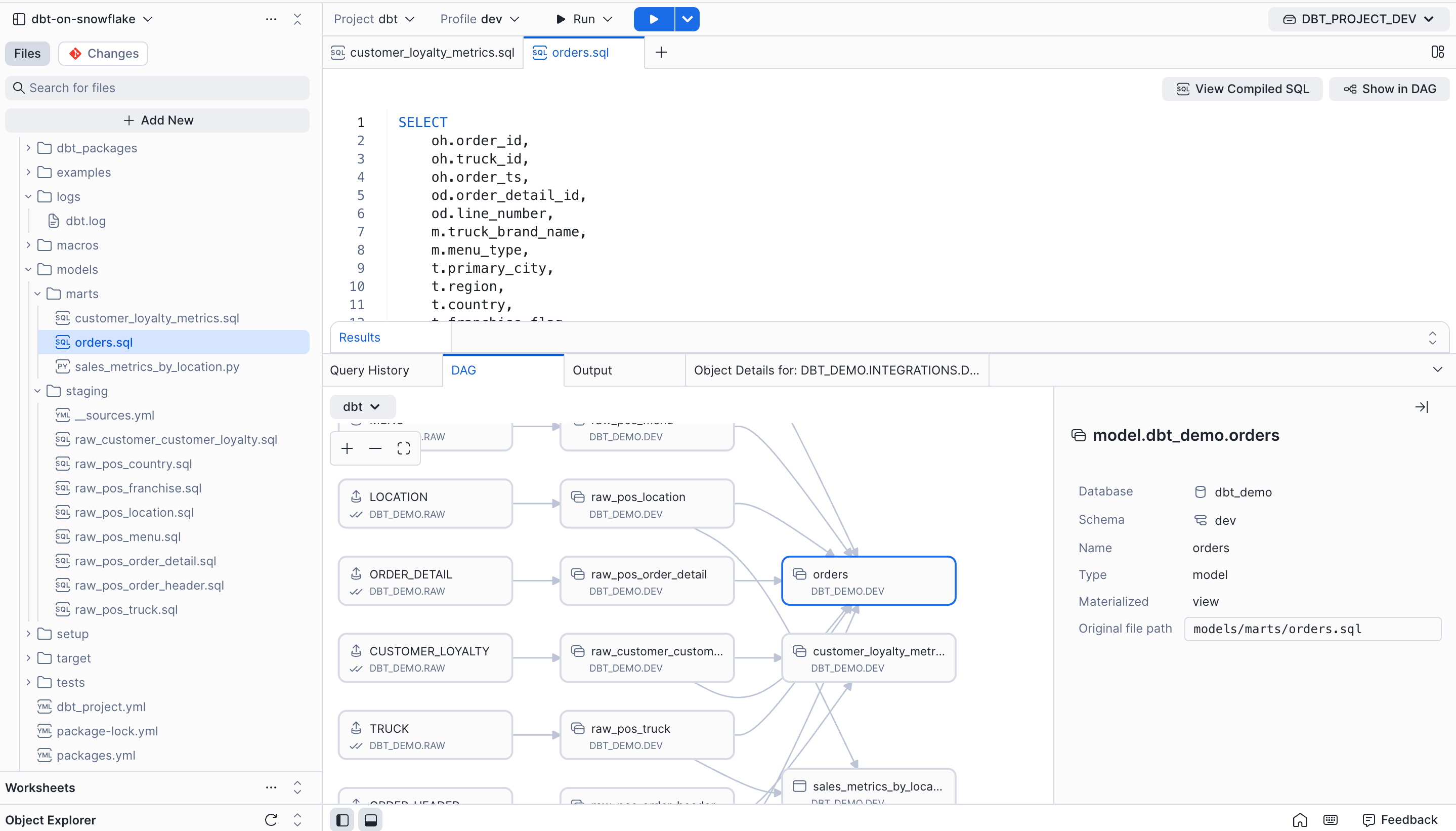This screenshot has width=1456, height=831.
Task: Fit the DAG to view
Action: pyautogui.click(x=403, y=448)
